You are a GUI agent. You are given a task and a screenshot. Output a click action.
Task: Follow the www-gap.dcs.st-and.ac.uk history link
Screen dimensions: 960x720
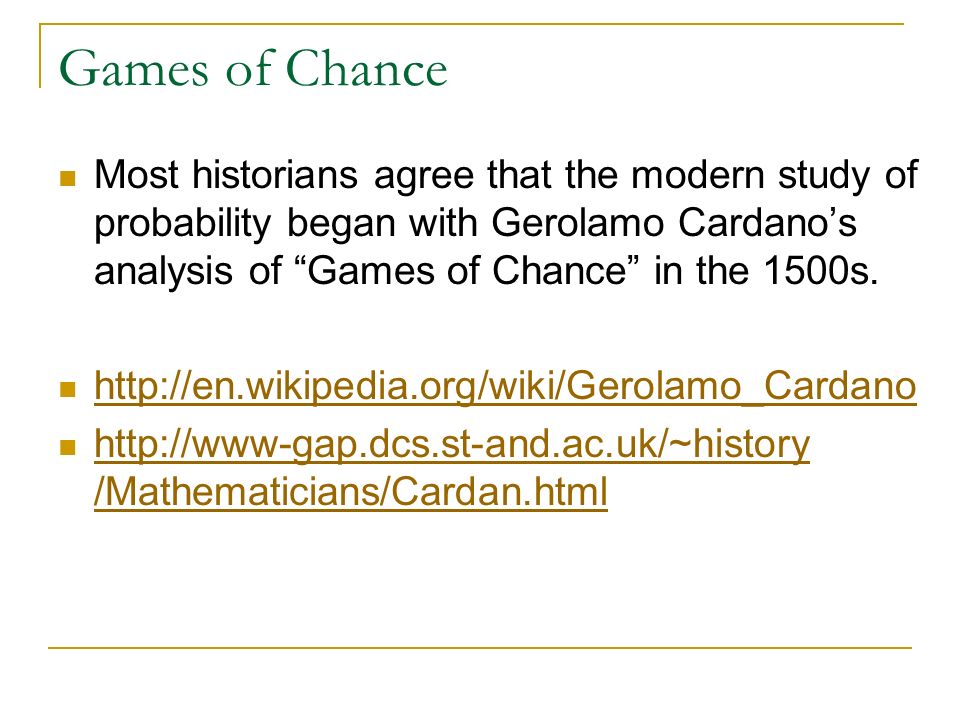pyautogui.click(x=452, y=444)
